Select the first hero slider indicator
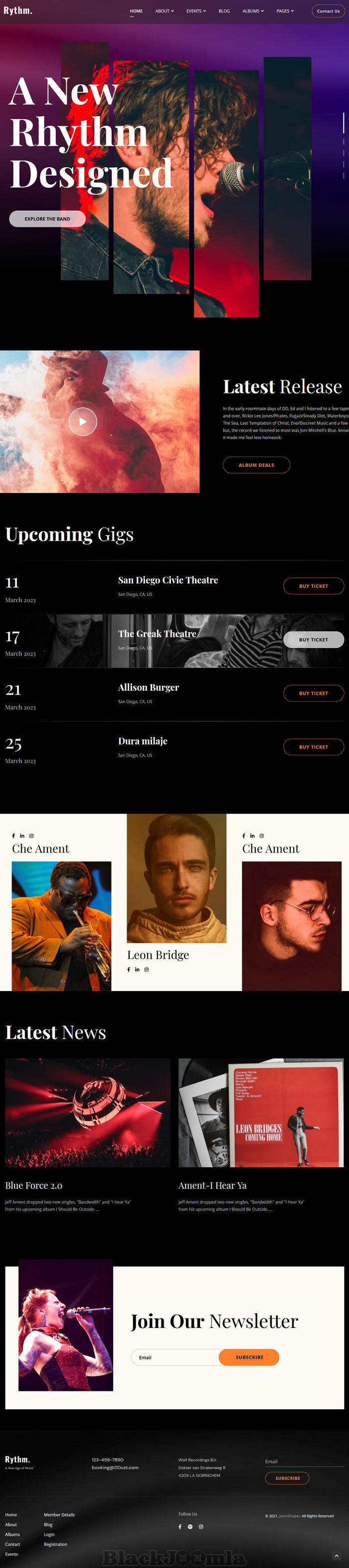 click(x=344, y=123)
